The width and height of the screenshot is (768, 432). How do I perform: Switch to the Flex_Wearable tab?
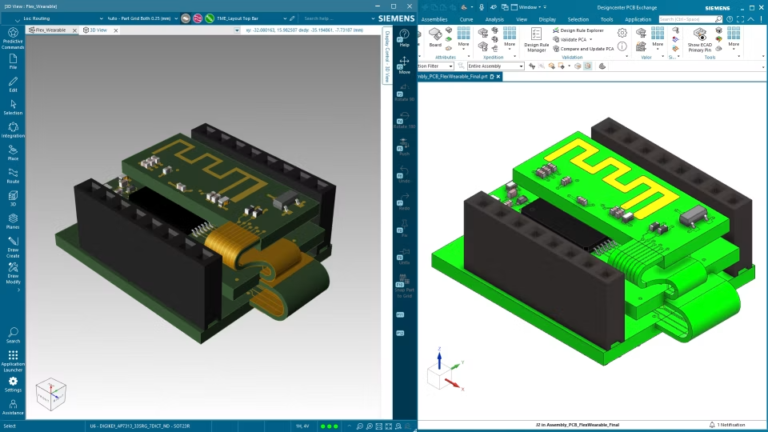[x=50, y=30]
